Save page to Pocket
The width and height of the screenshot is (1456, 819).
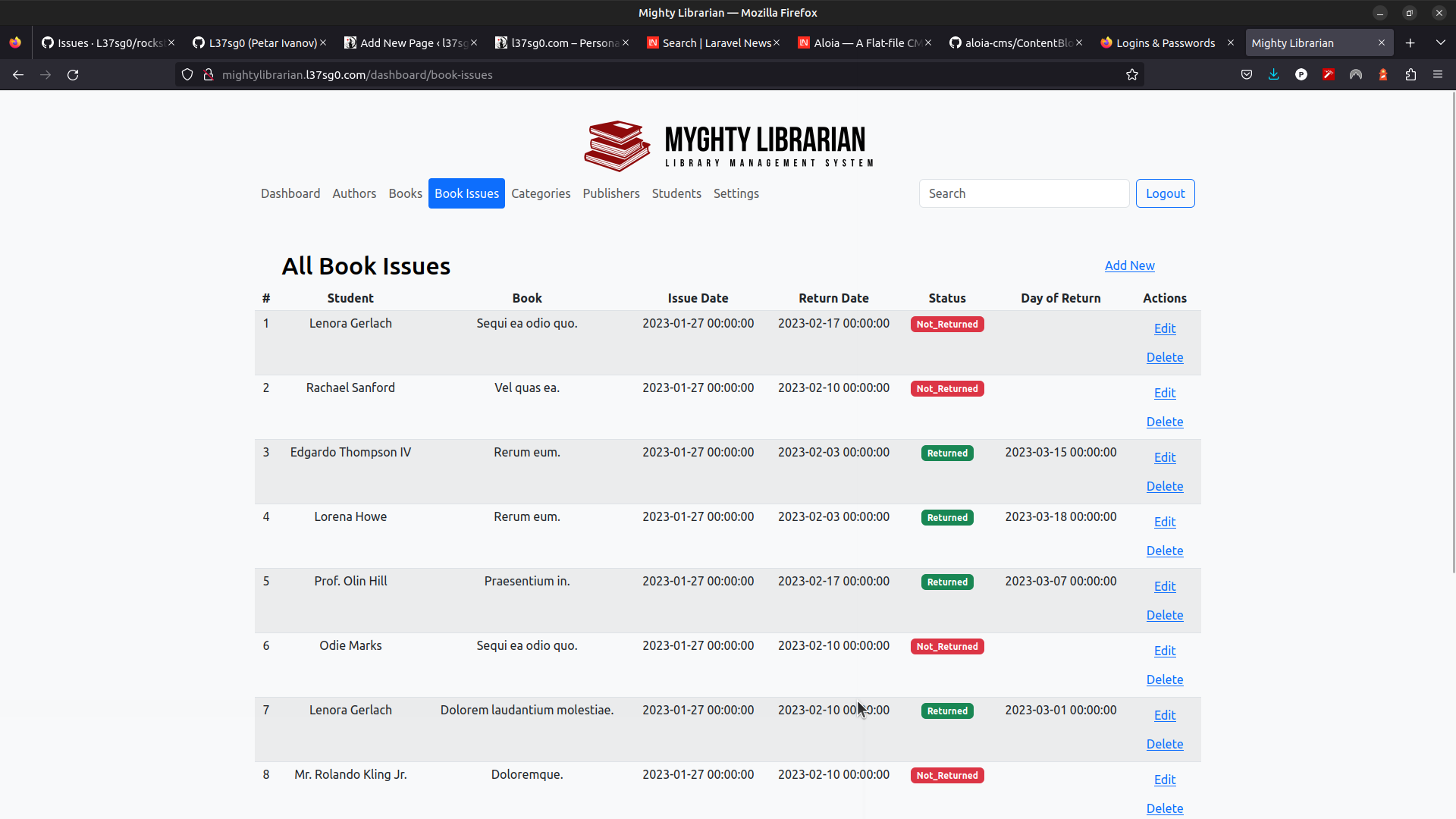coord(1247,74)
